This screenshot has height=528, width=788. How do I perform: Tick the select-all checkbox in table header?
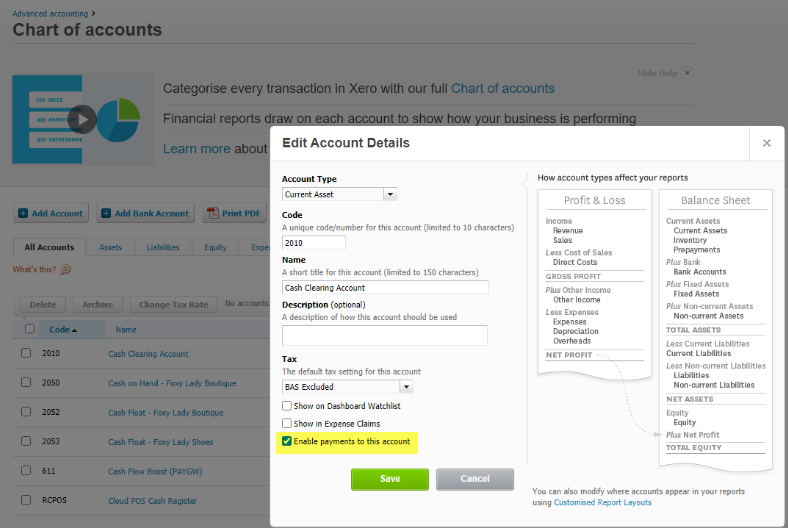tap(30, 329)
